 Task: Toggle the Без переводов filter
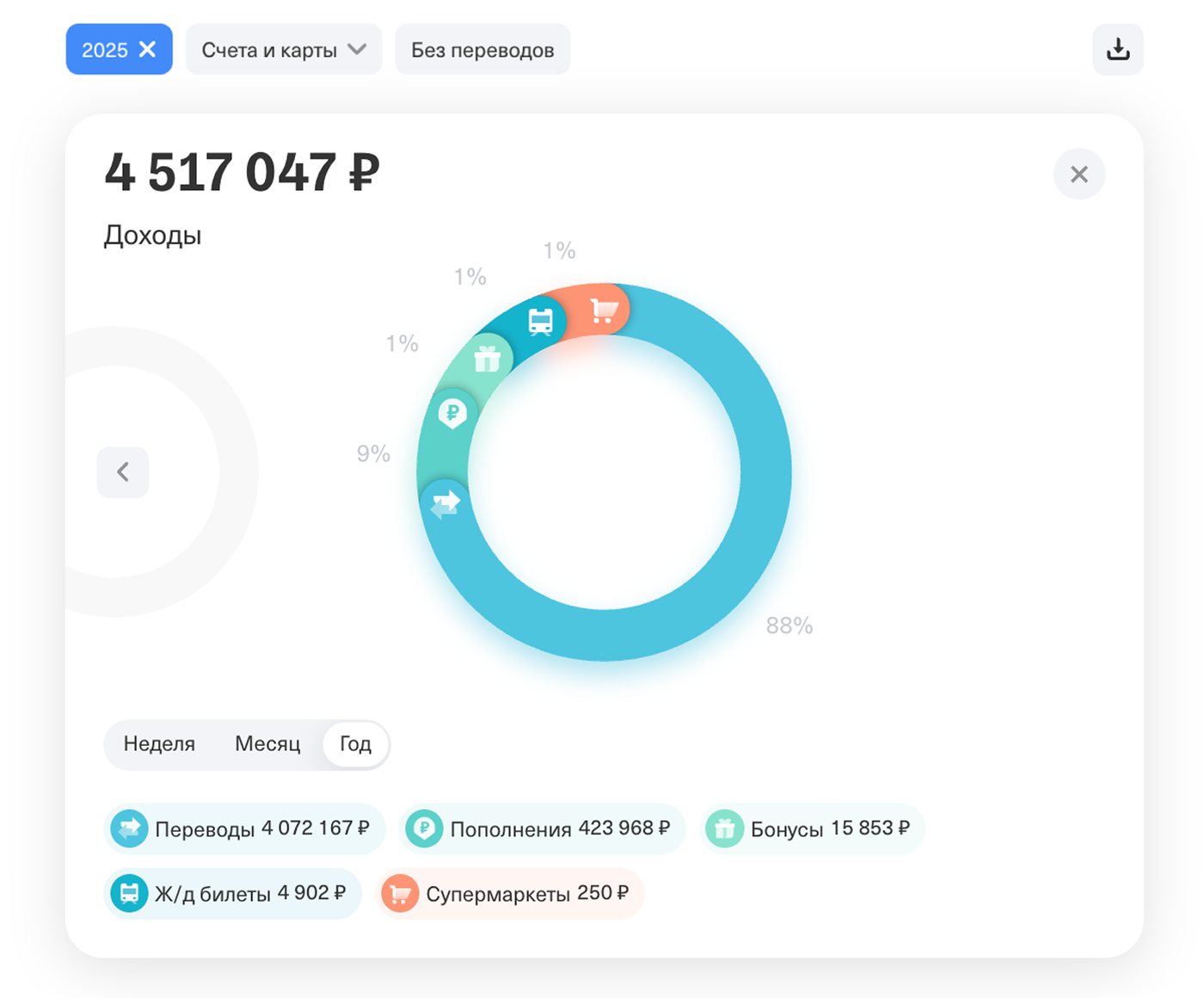tap(482, 49)
